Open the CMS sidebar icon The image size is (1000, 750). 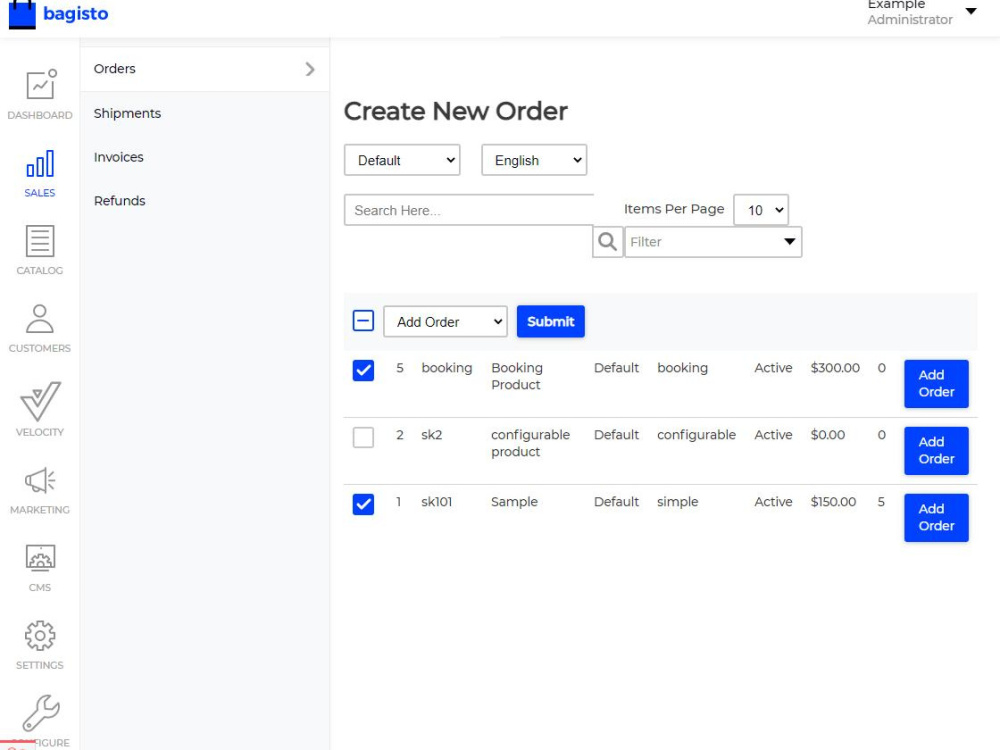[x=40, y=558]
